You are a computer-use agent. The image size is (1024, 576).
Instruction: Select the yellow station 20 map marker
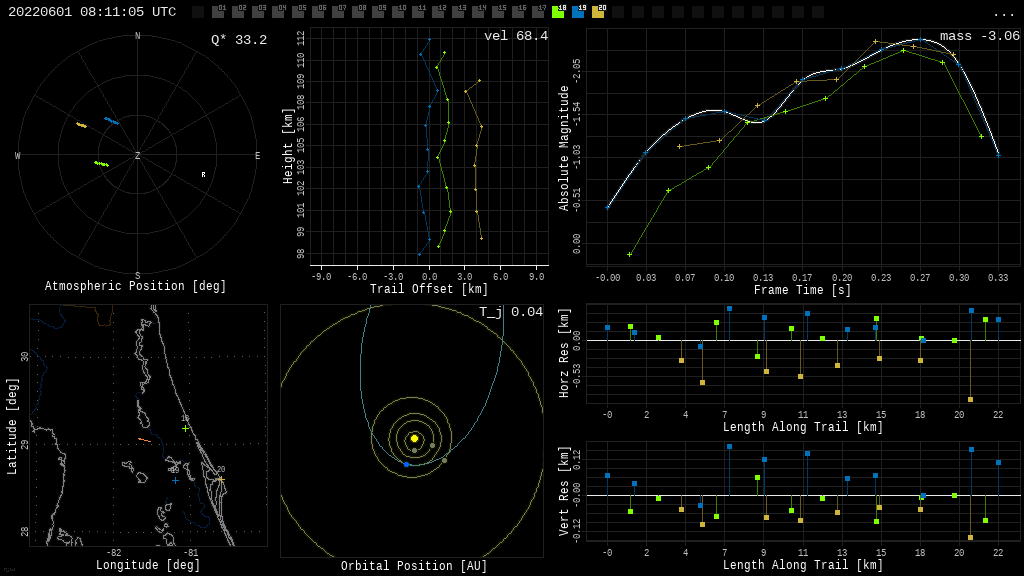(221, 479)
